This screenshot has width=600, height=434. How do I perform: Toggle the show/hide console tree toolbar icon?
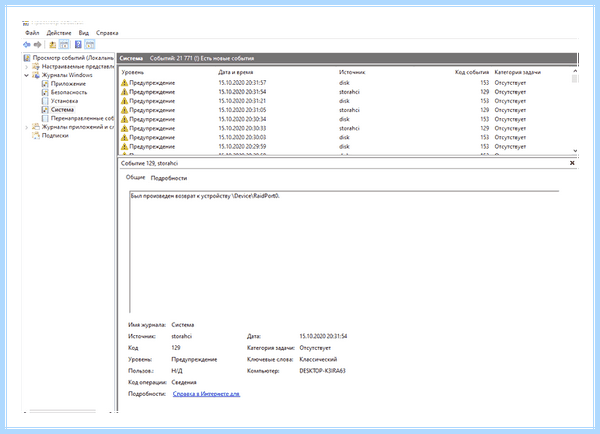coord(64,45)
